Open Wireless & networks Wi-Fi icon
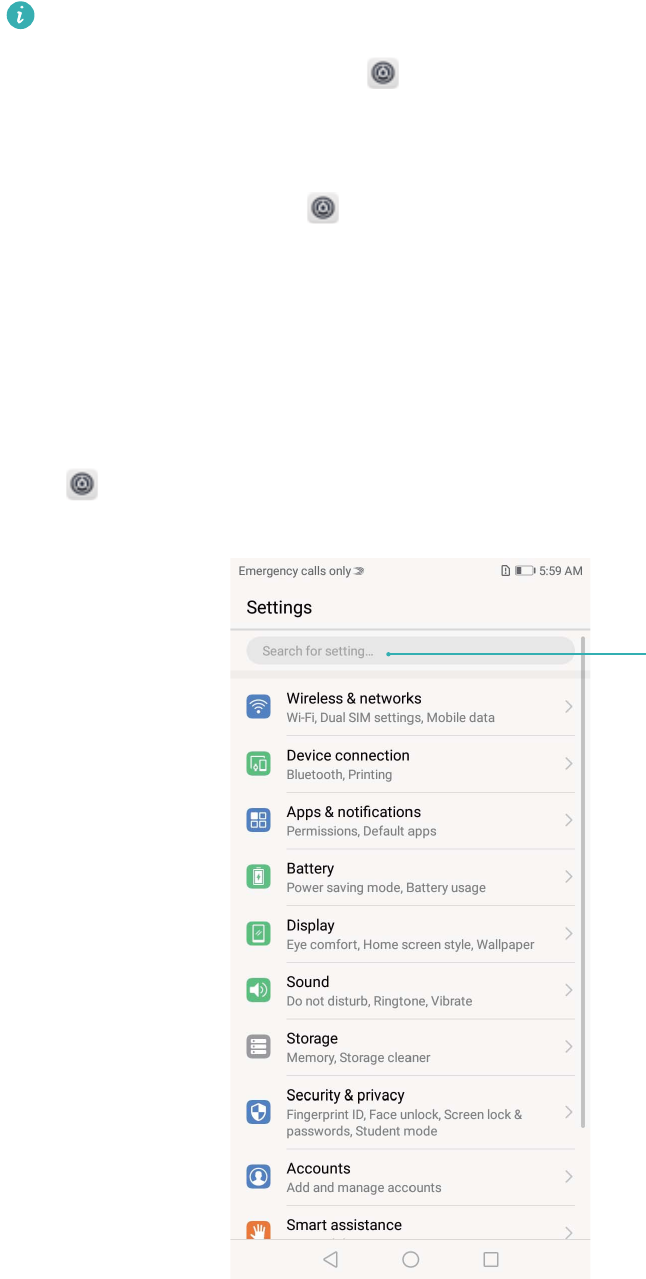The height and width of the screenshot is (1279, 646). [x=259, y=707]
